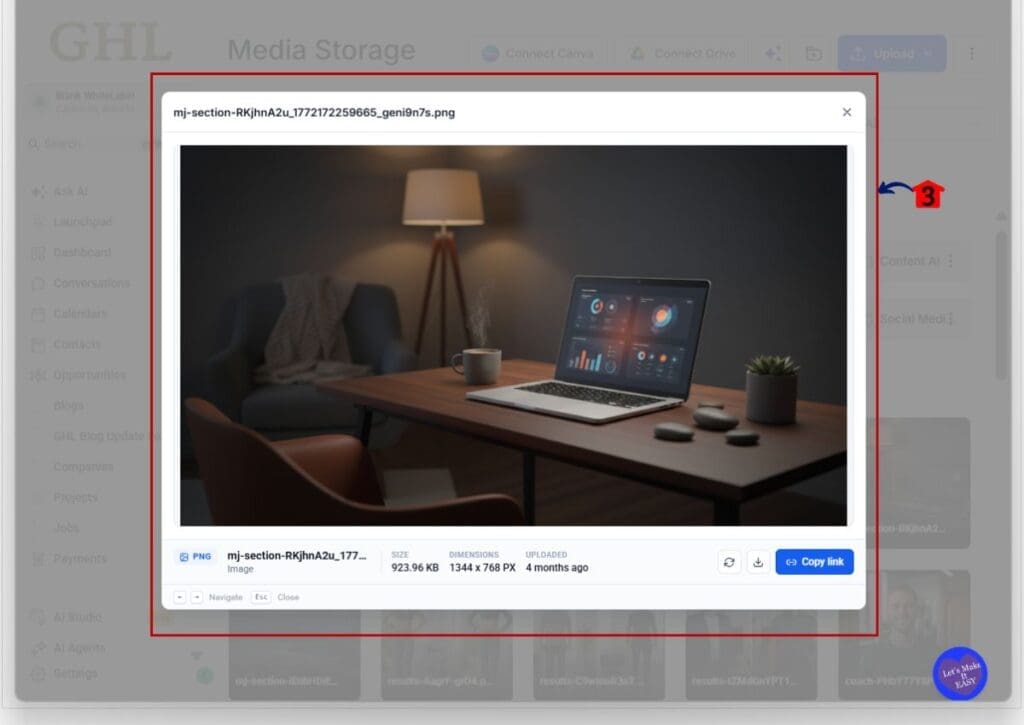Close the image preview dialog with the X
The image size is (1024, 725).
[x=846, y=112]
